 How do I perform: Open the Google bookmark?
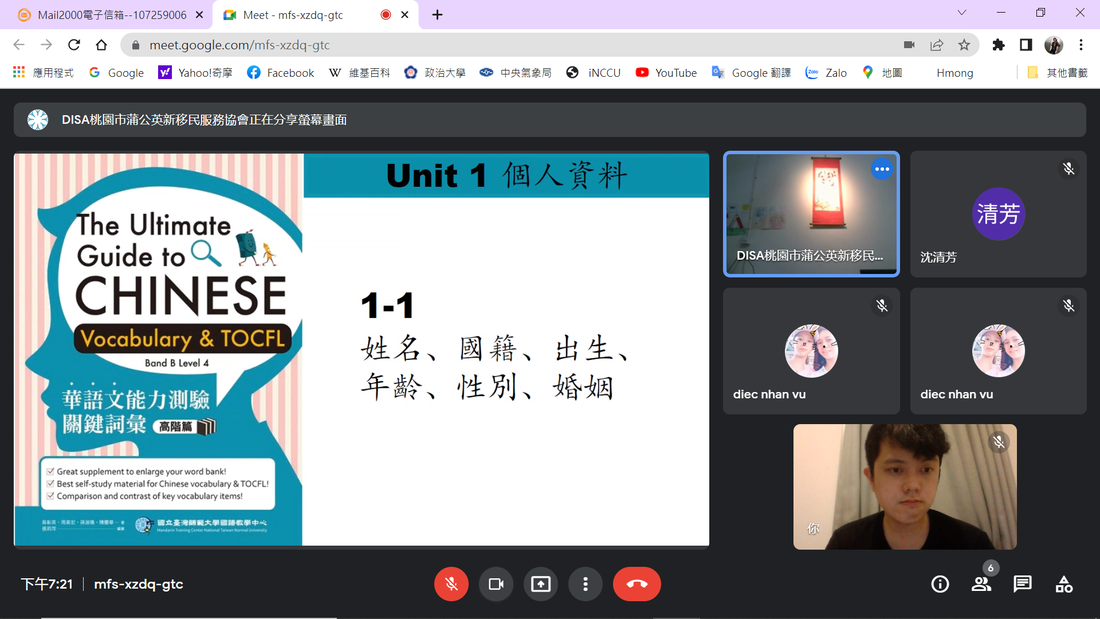[116, 72]
